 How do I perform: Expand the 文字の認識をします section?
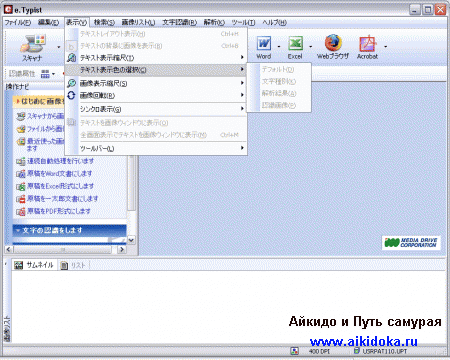(69, 230)
